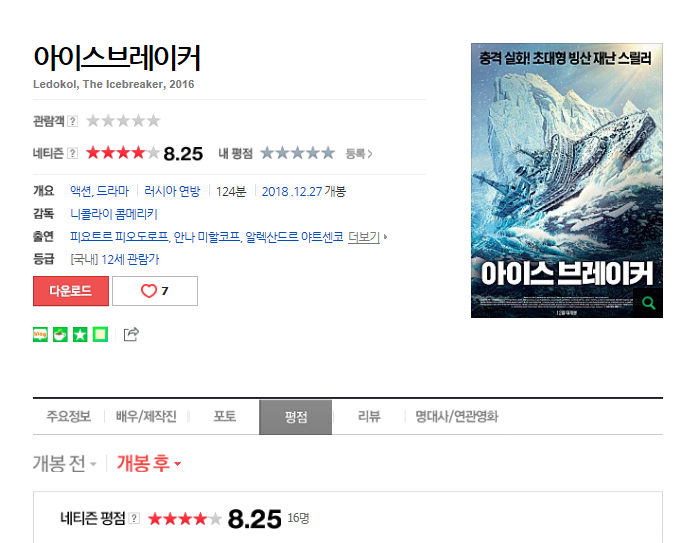Expand the 개봉 후 dropdown
Image resolution: width=698 pixels, height=543 pixels.
149,464
